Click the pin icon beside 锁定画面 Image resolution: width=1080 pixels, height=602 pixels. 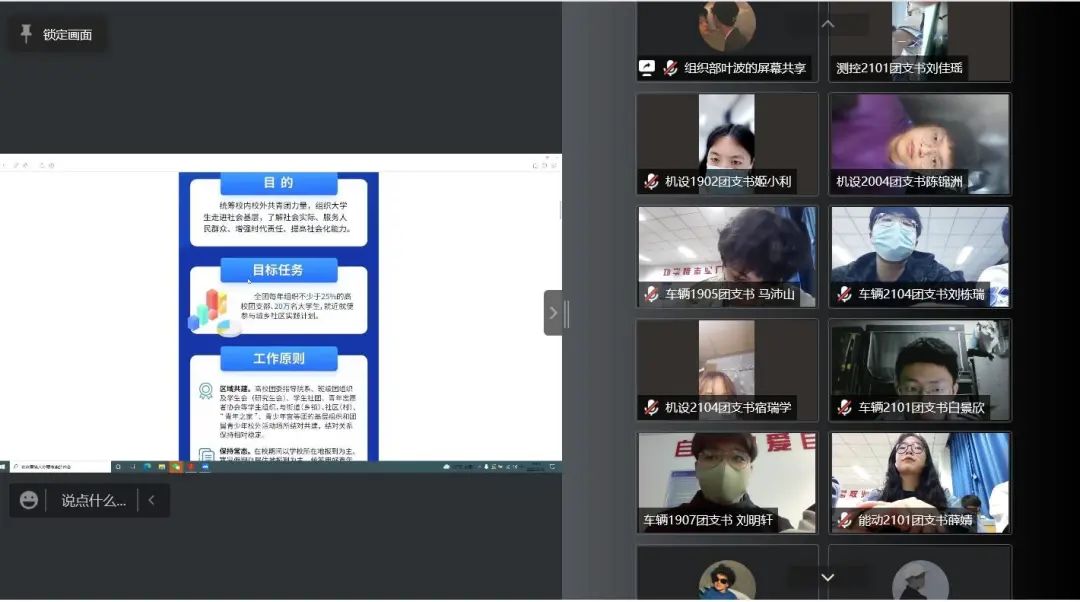point(26,34)
